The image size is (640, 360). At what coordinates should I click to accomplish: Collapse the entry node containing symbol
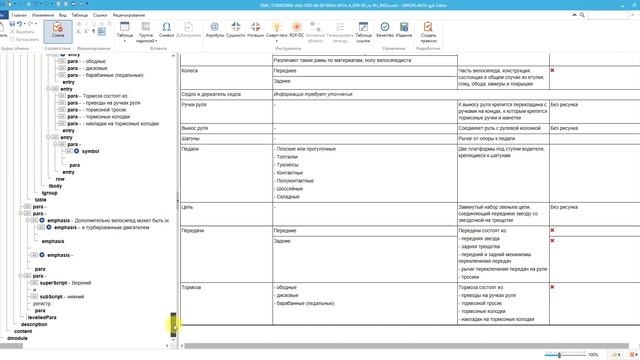(x=49, y=138)
